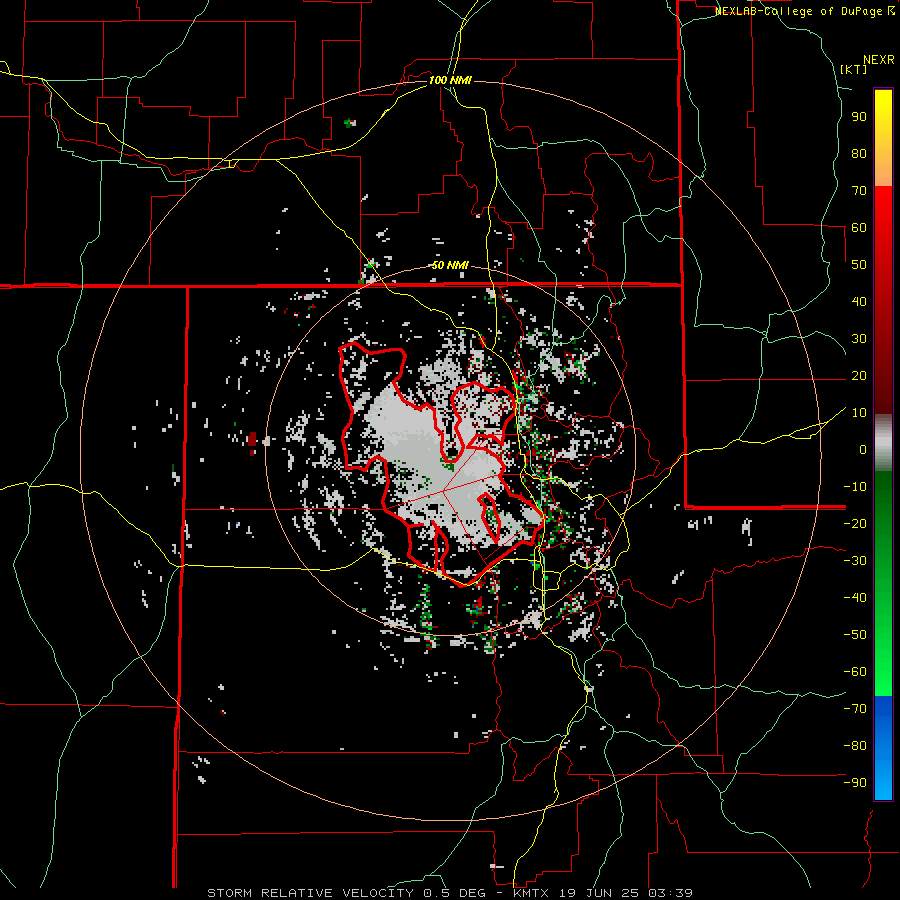
Task: Select the -10 value on the velocity scale
Action: tap(855, 487)
